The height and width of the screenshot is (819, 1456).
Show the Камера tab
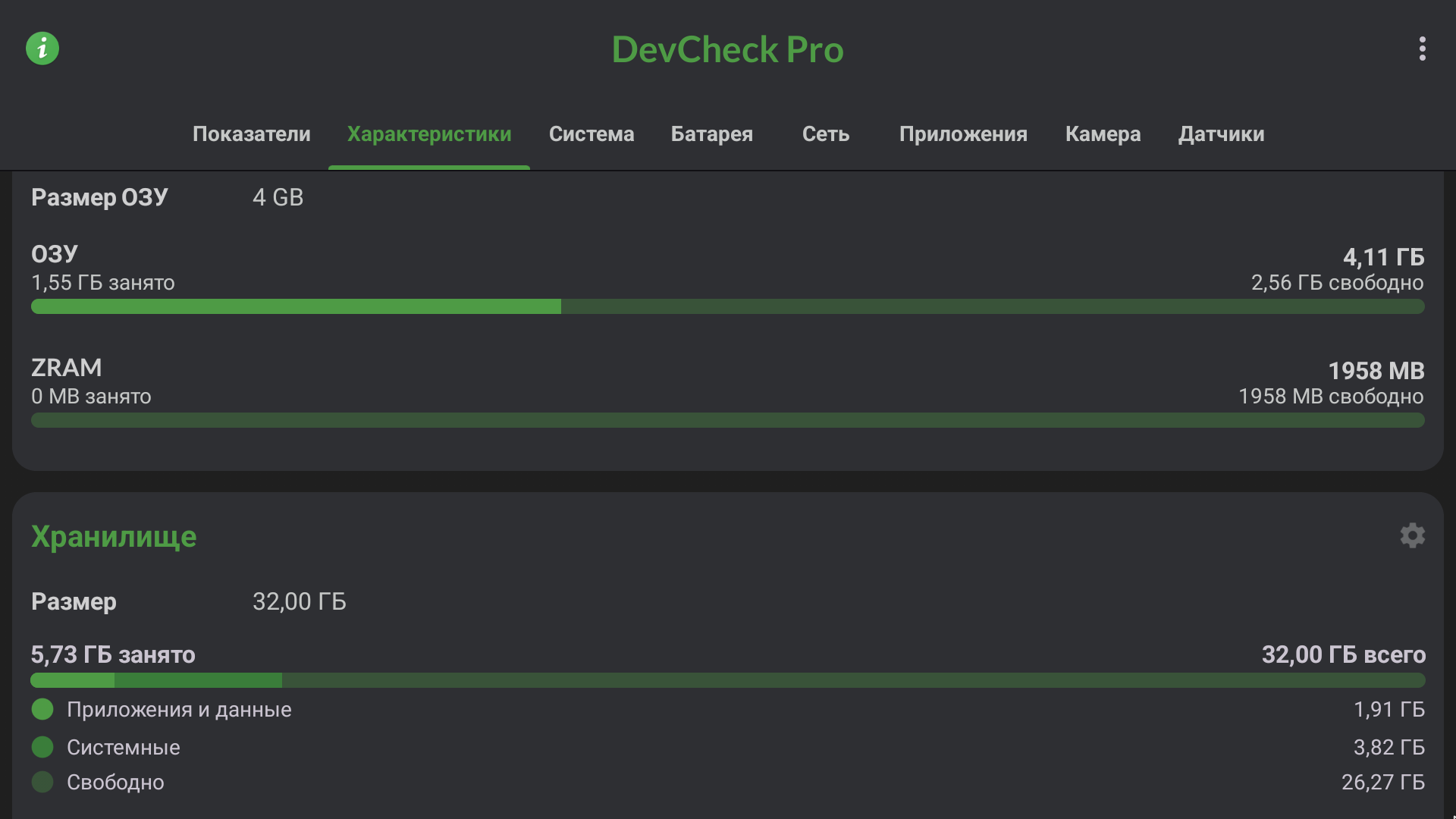tap(1103, 134)
